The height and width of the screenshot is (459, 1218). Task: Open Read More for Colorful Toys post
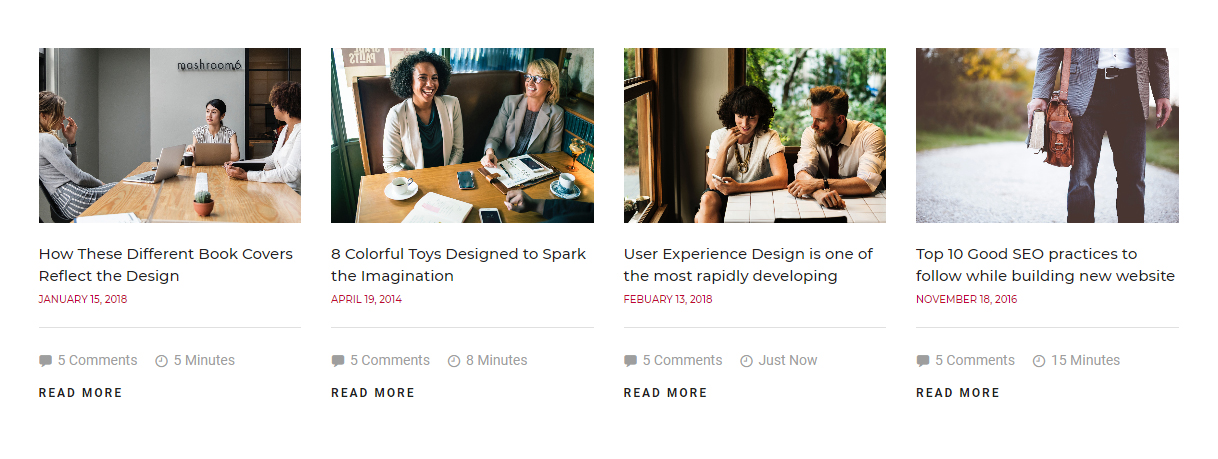point(373,393)
